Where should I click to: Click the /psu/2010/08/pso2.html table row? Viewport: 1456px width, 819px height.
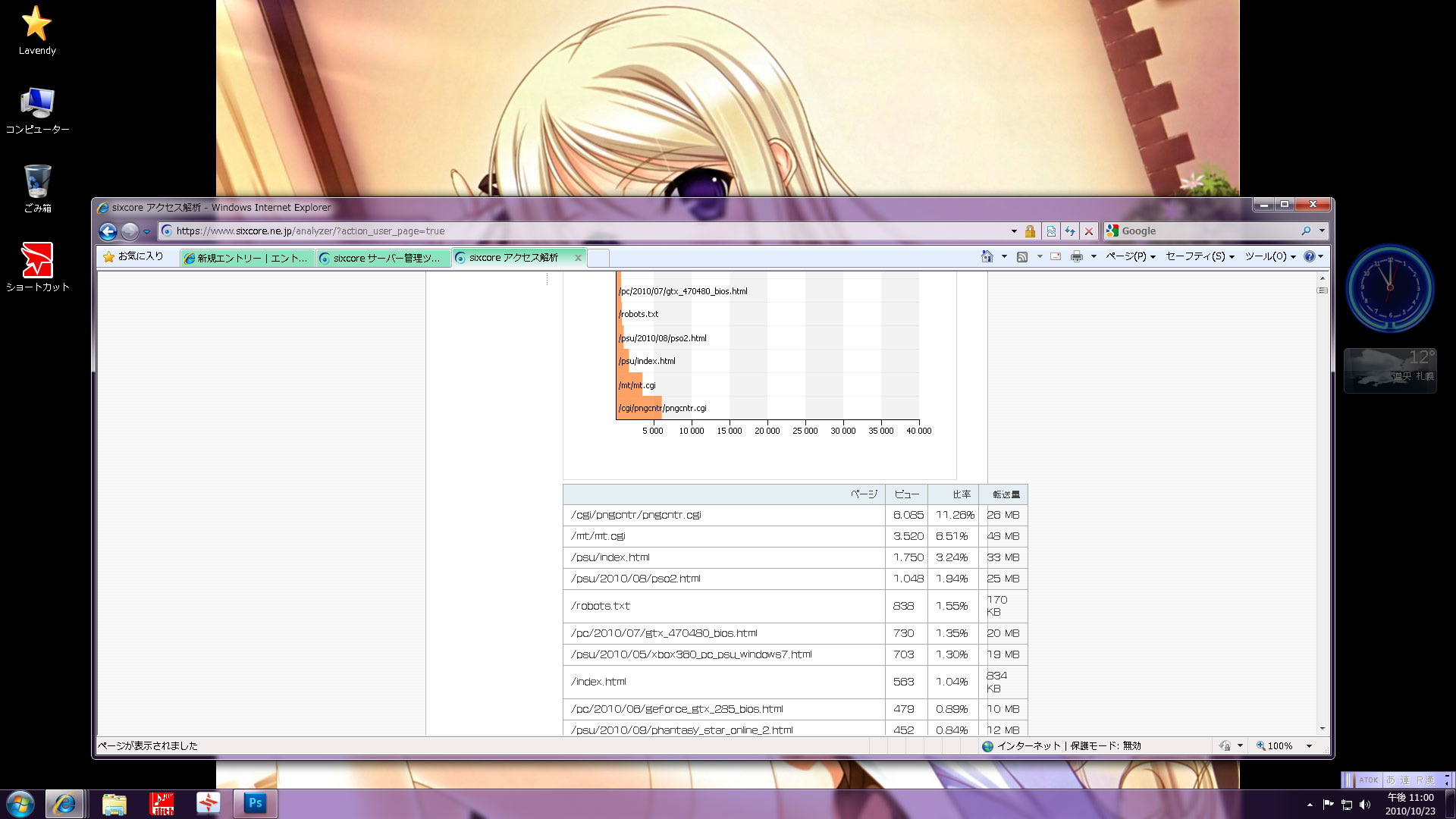[795, 579]
